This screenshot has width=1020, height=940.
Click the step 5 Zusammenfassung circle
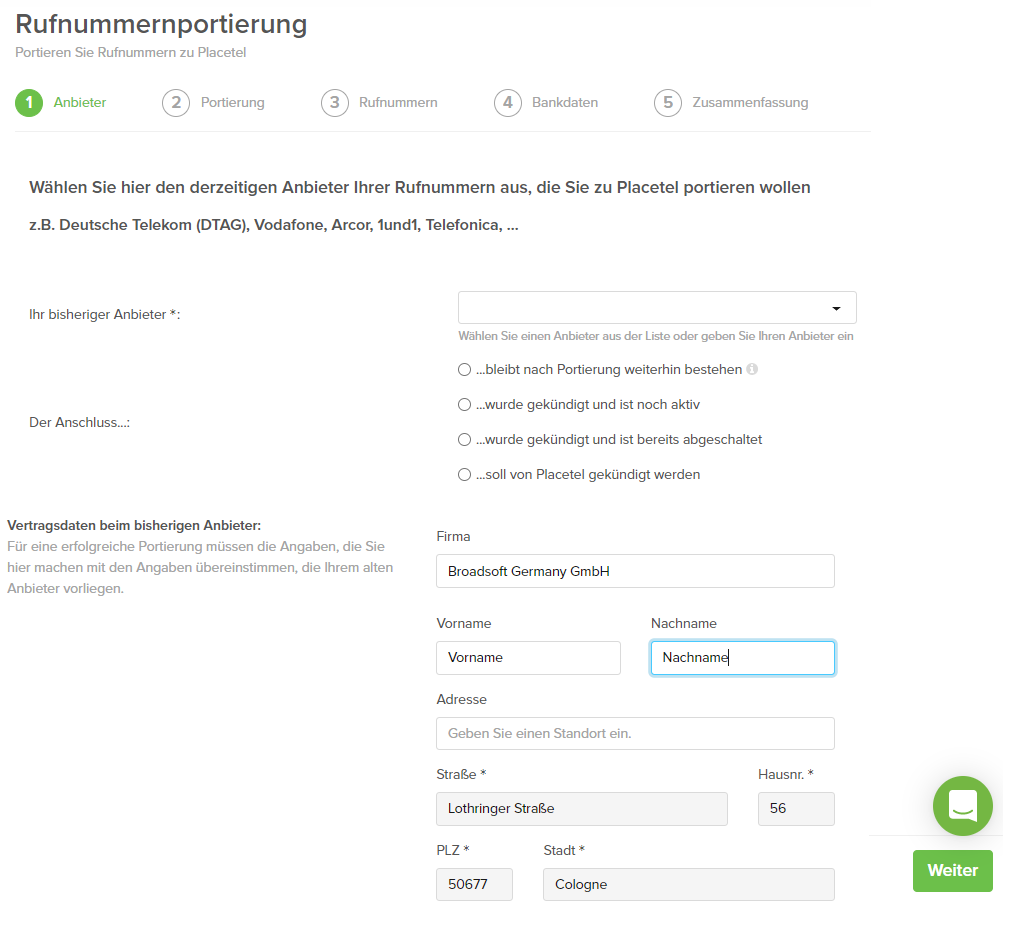668,103
